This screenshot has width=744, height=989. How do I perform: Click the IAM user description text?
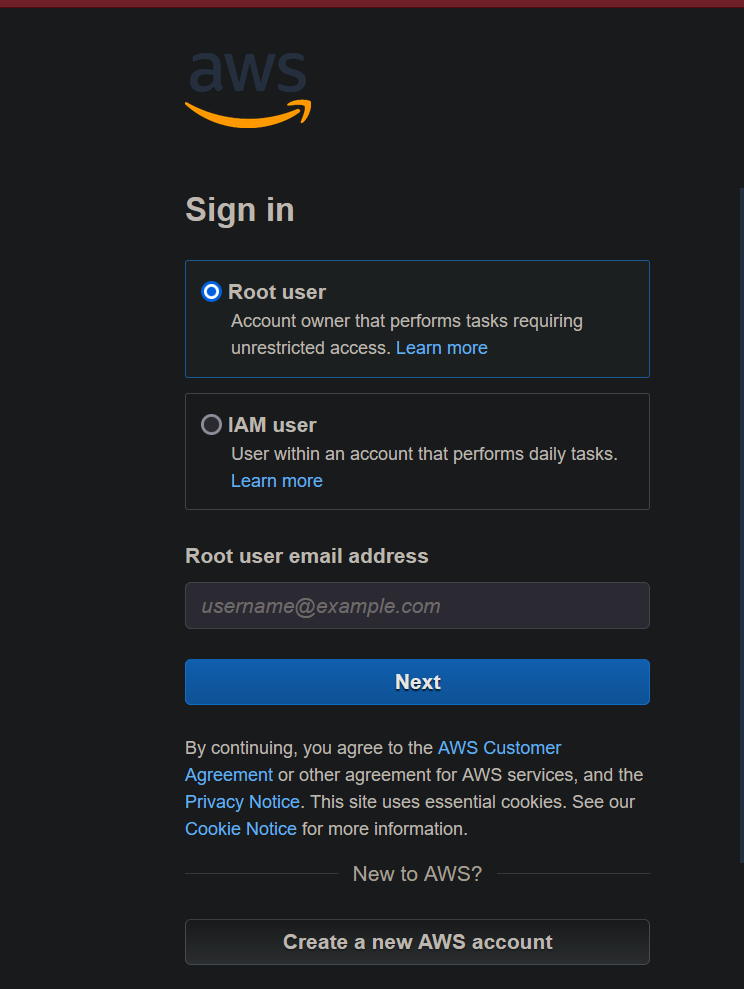click(424, 454)
